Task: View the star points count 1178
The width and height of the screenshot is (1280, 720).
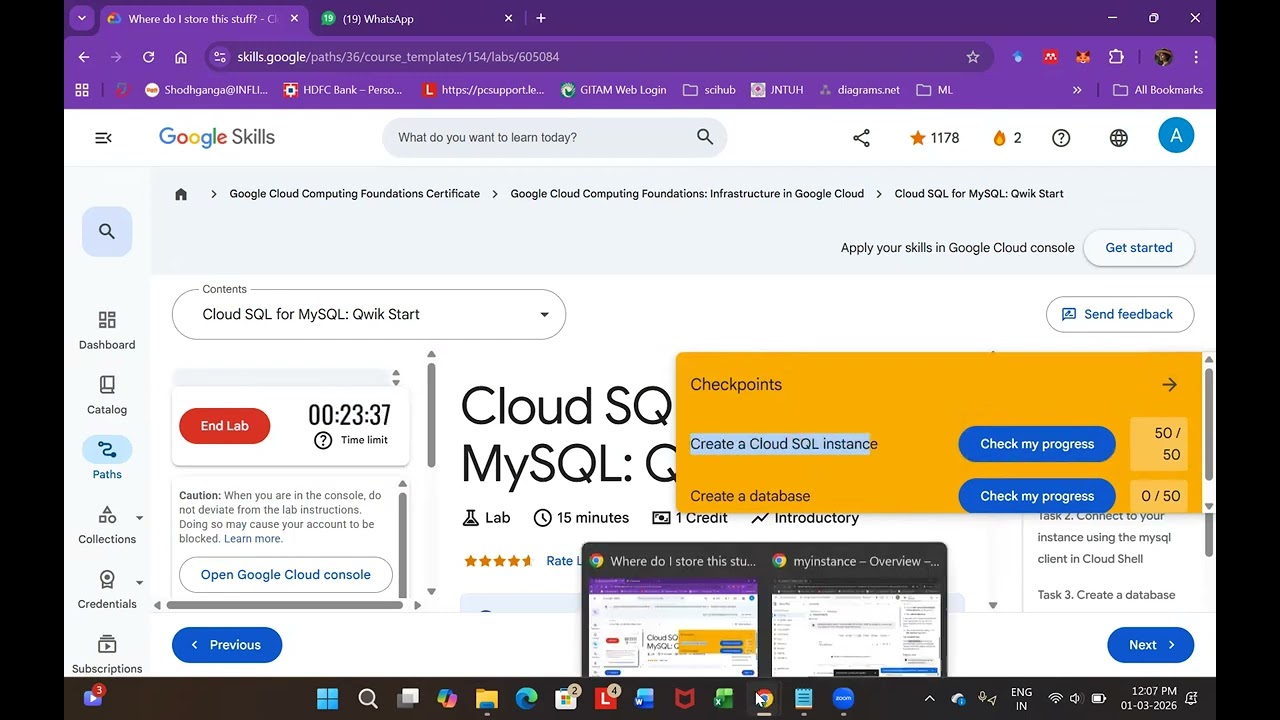Action: click(x=934, y=138)
